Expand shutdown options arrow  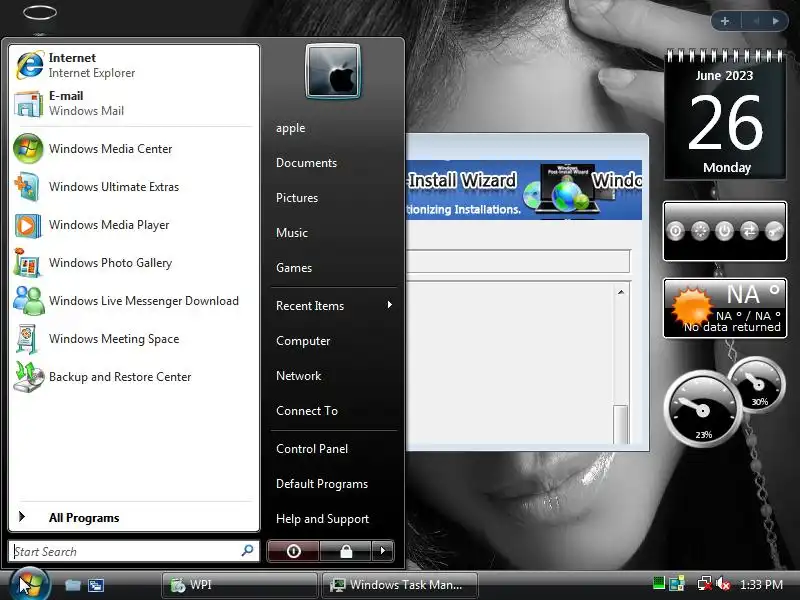tap(383, 551)
